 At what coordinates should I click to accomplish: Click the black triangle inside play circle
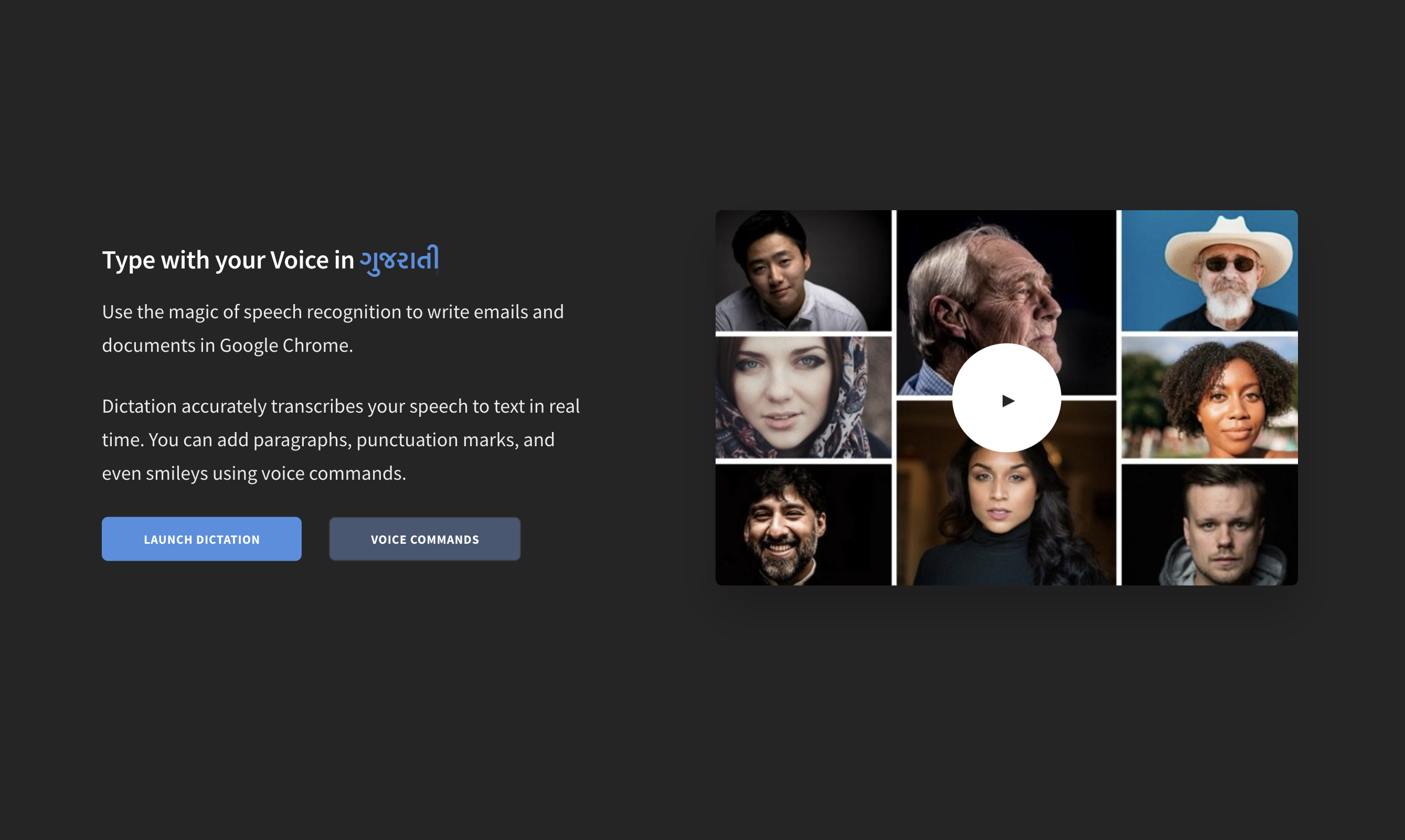tap(1007, 401)
